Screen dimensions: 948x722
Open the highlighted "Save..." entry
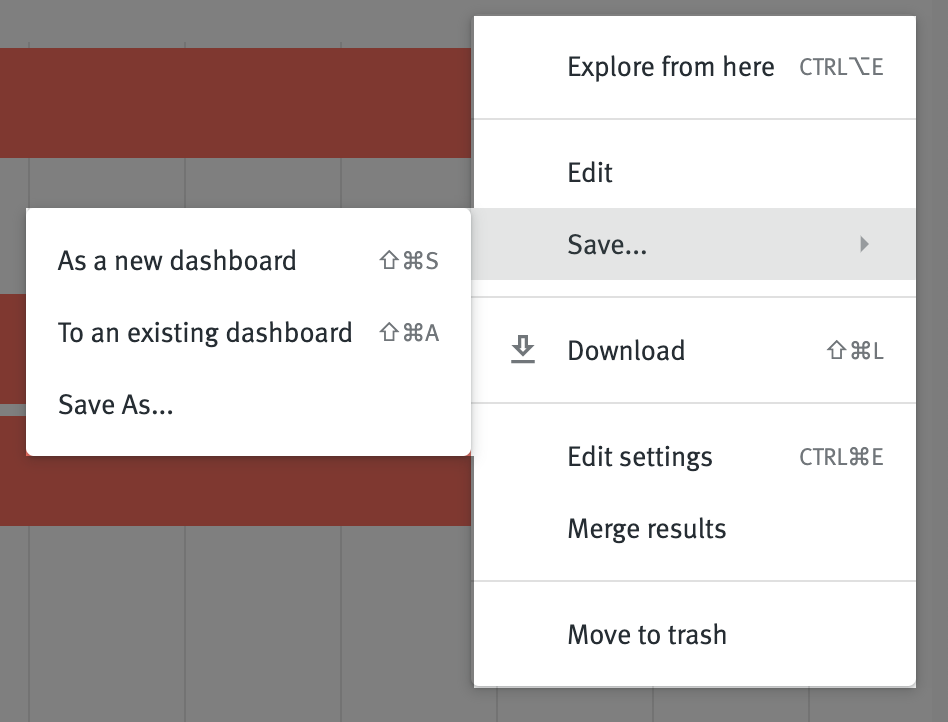(607, 244)
